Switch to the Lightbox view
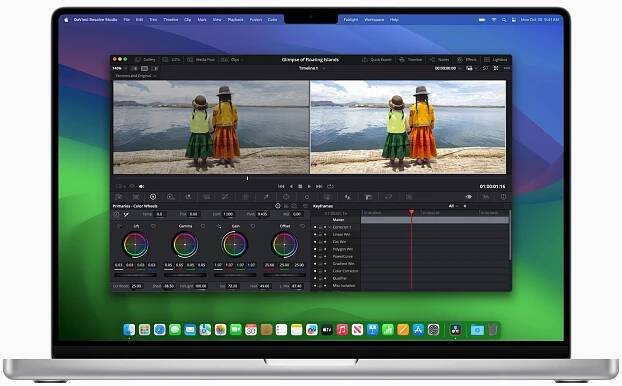 tap(495, 60)
